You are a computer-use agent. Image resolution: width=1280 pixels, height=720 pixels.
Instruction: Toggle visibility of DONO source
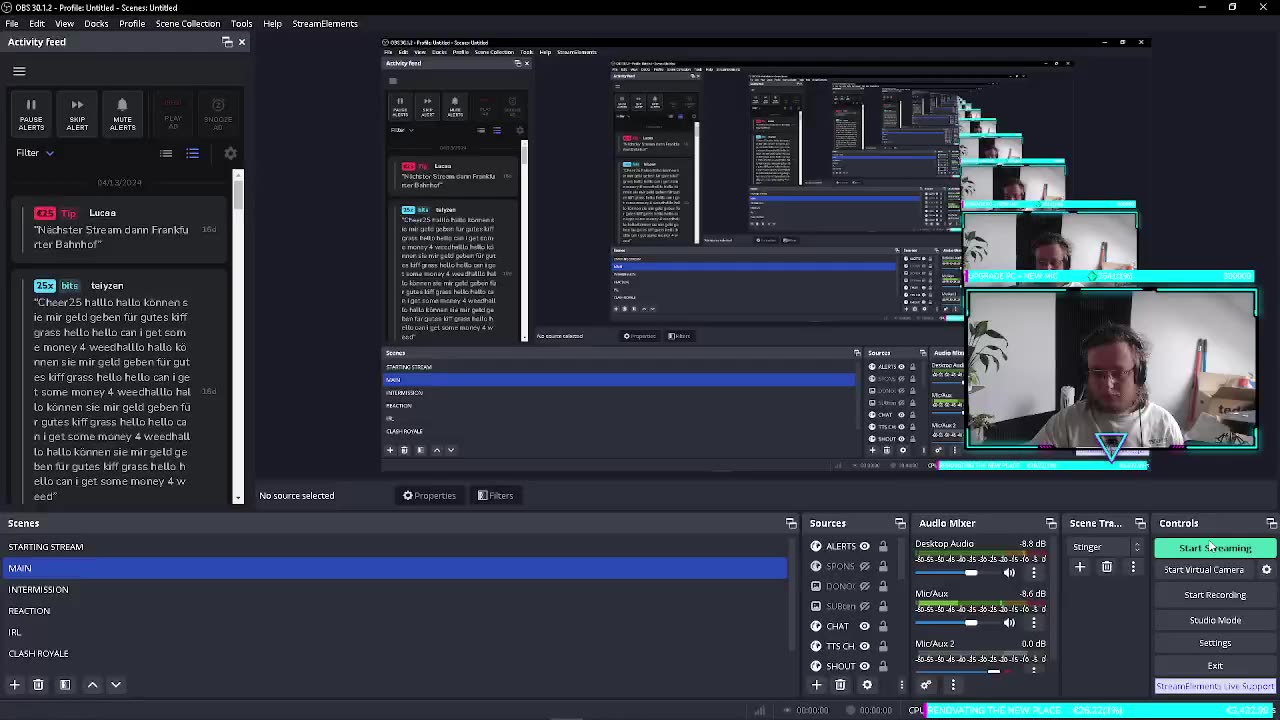[864, 586]
